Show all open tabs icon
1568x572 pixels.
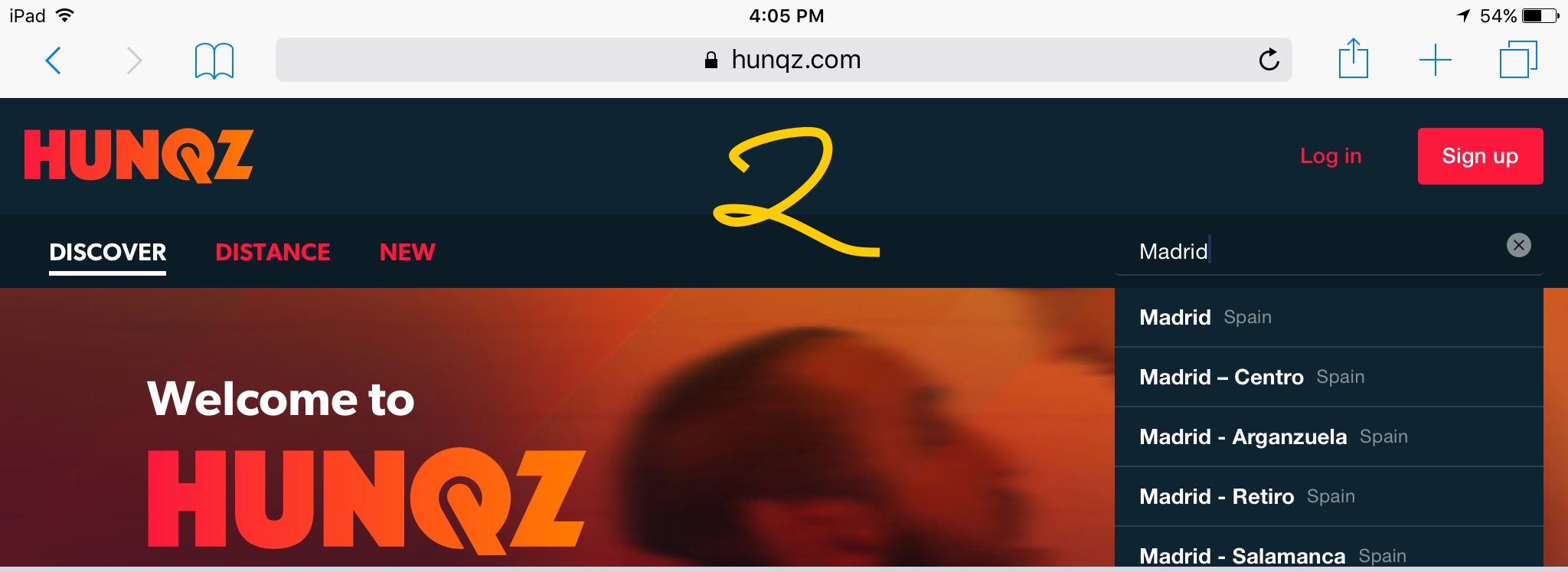click(1518, 60)
